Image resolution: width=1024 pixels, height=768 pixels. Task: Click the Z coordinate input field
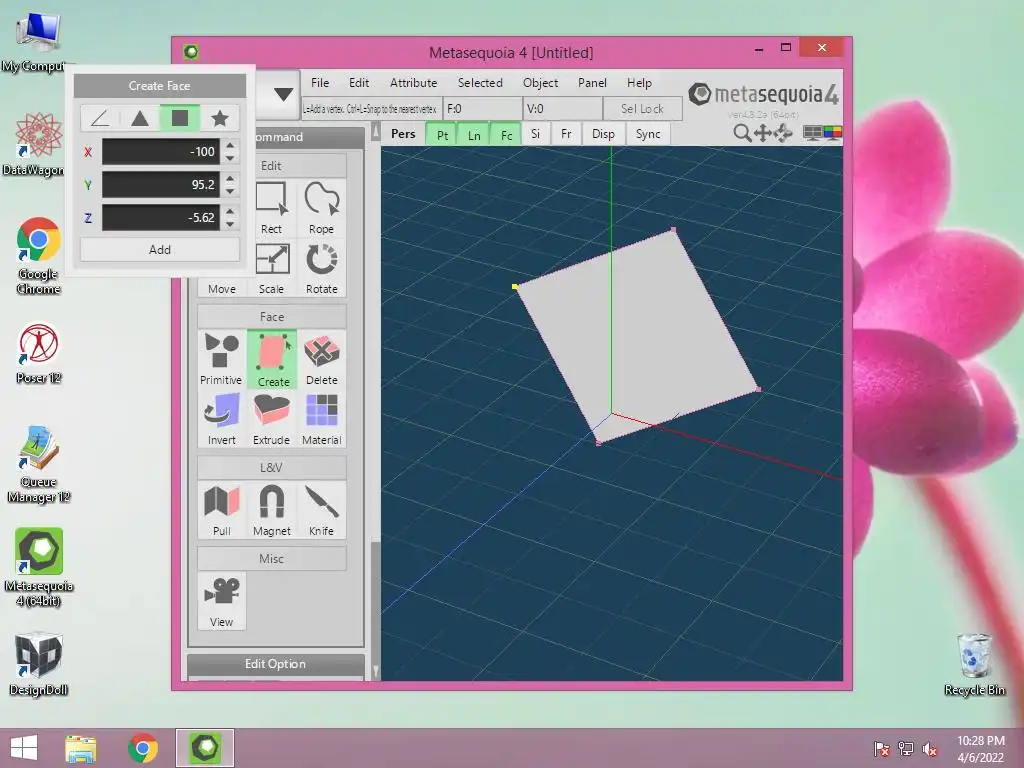(x=161, y=217)
